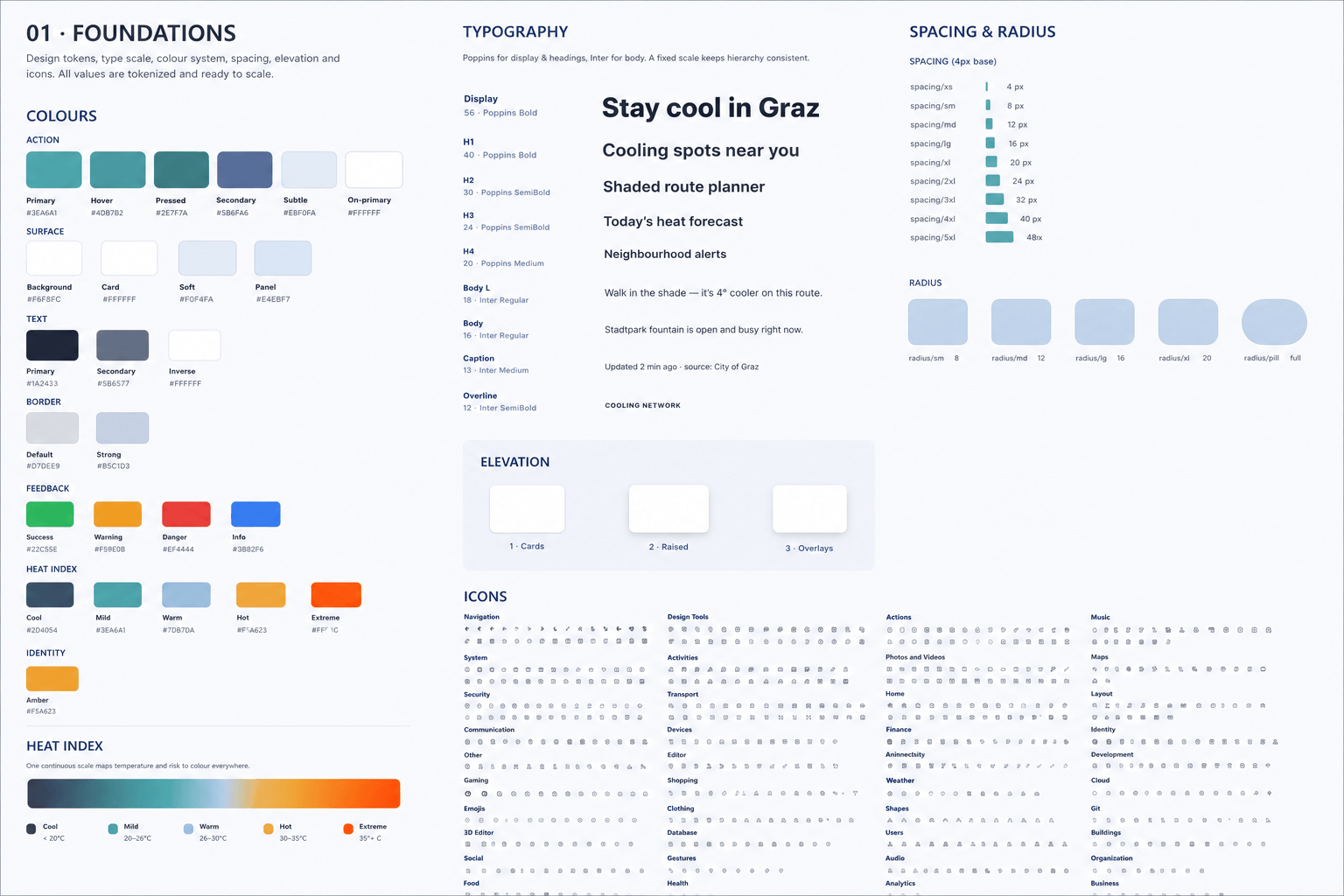Click first icon in Finance icon row

pyautogui.click(x=890, y=742)
